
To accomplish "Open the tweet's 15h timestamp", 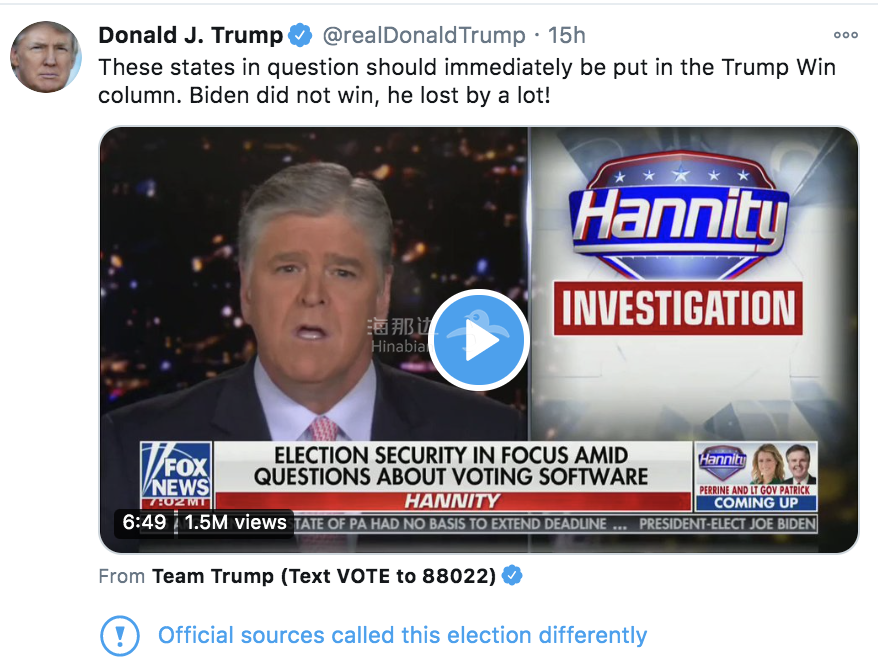I will (x=567, y=36).
